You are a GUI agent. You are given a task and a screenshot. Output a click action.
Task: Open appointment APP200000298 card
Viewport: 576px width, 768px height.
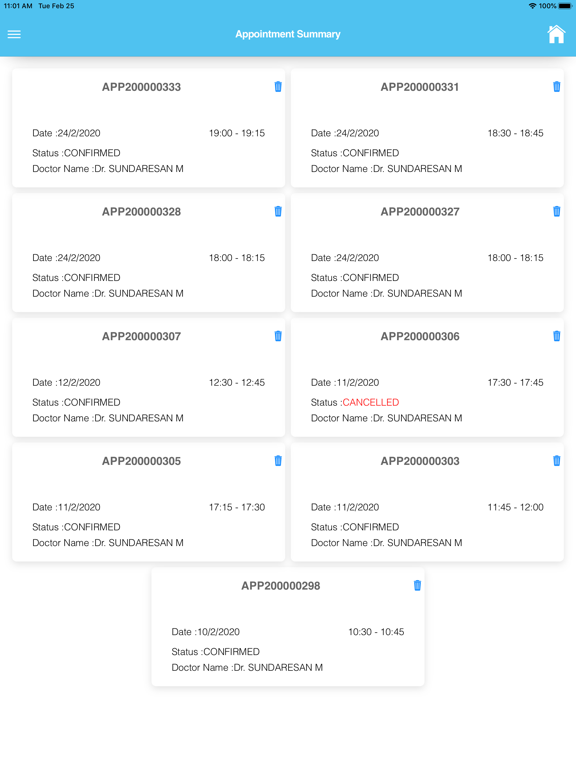(x=288, y=627)
